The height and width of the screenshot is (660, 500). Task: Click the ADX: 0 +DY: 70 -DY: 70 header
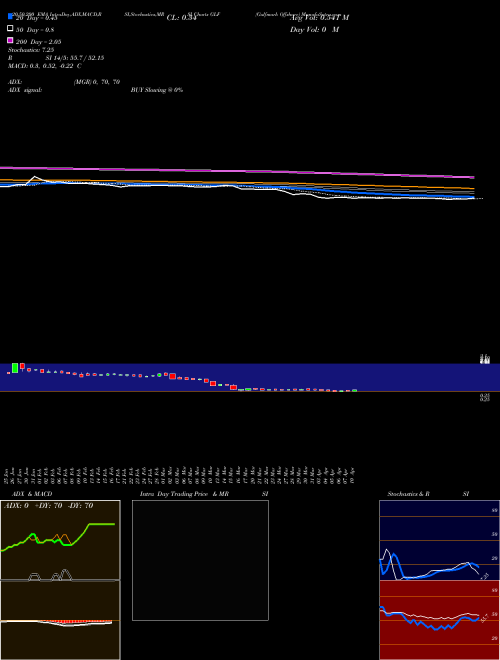[48, 506]
